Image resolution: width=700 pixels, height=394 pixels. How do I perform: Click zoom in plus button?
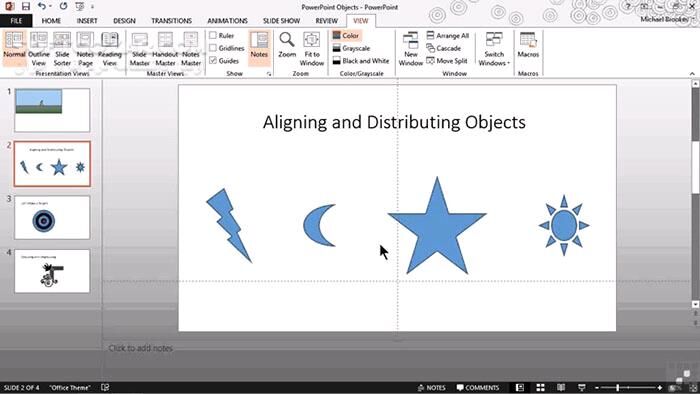coord(659,388)
